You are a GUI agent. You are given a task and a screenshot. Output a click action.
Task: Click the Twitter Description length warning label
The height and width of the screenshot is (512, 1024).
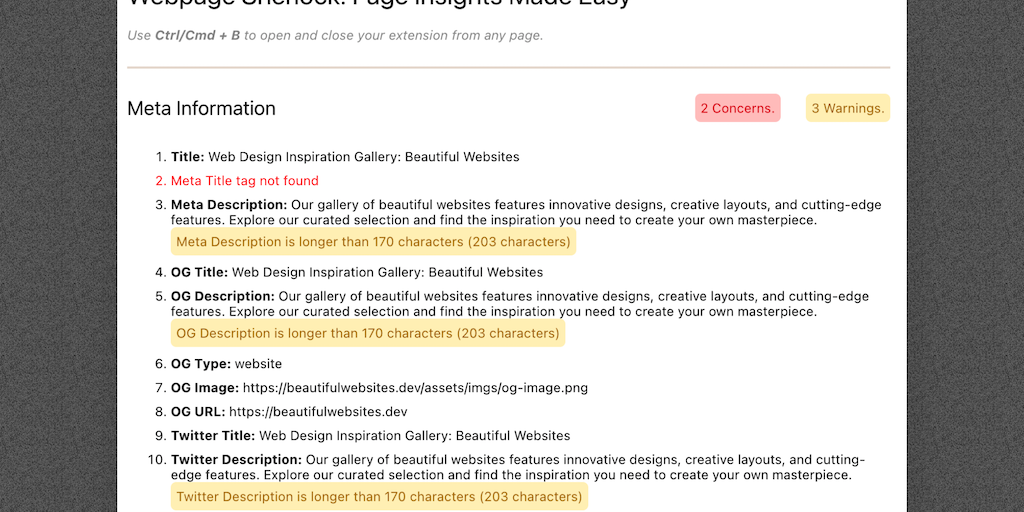(x=379, y=497)
